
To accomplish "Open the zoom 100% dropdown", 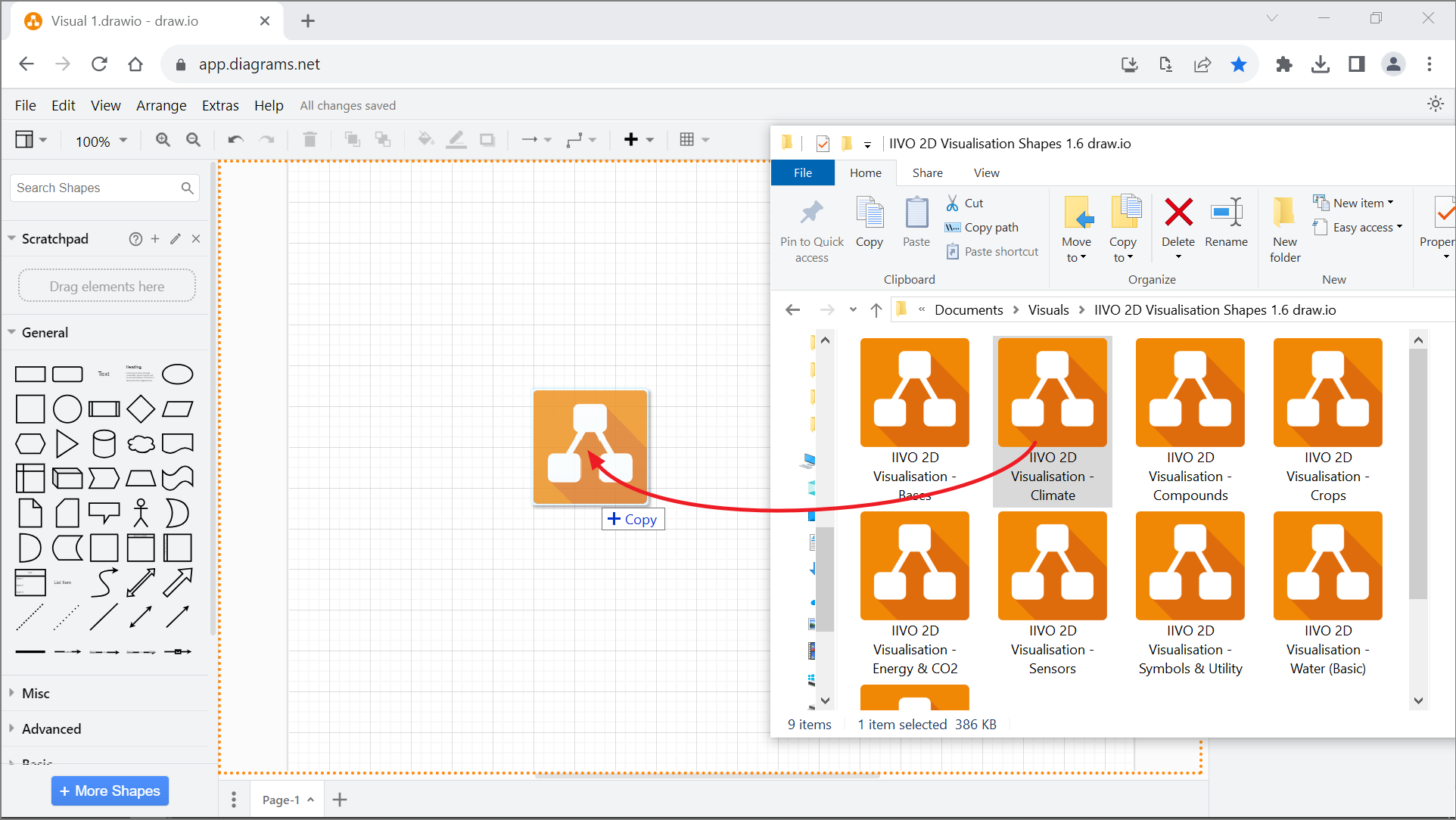I will [101, 141].
